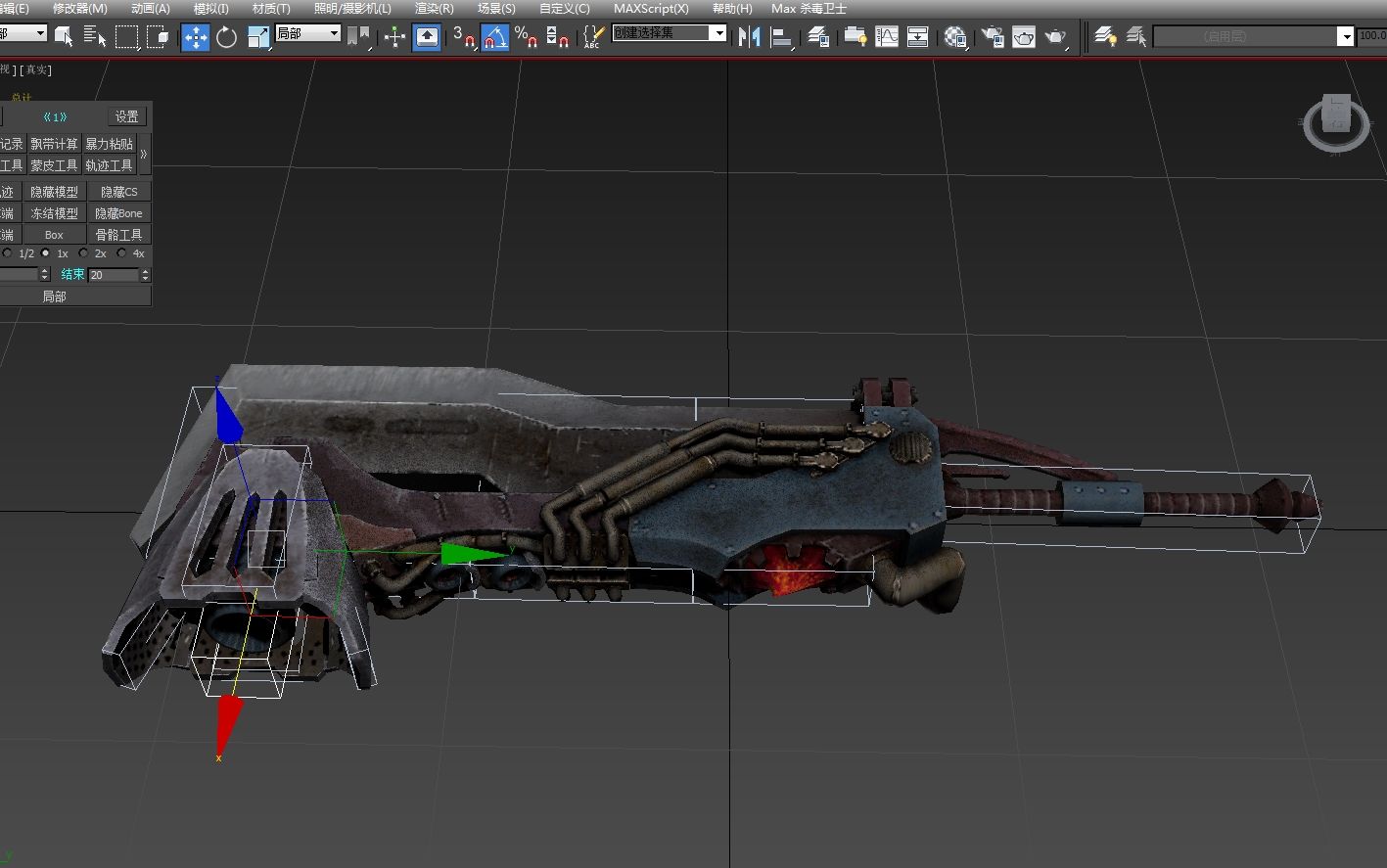The width and height of the screenshot is (1387, 868).
Task: Open the 材质(T) menu
Action: point(271,8)
